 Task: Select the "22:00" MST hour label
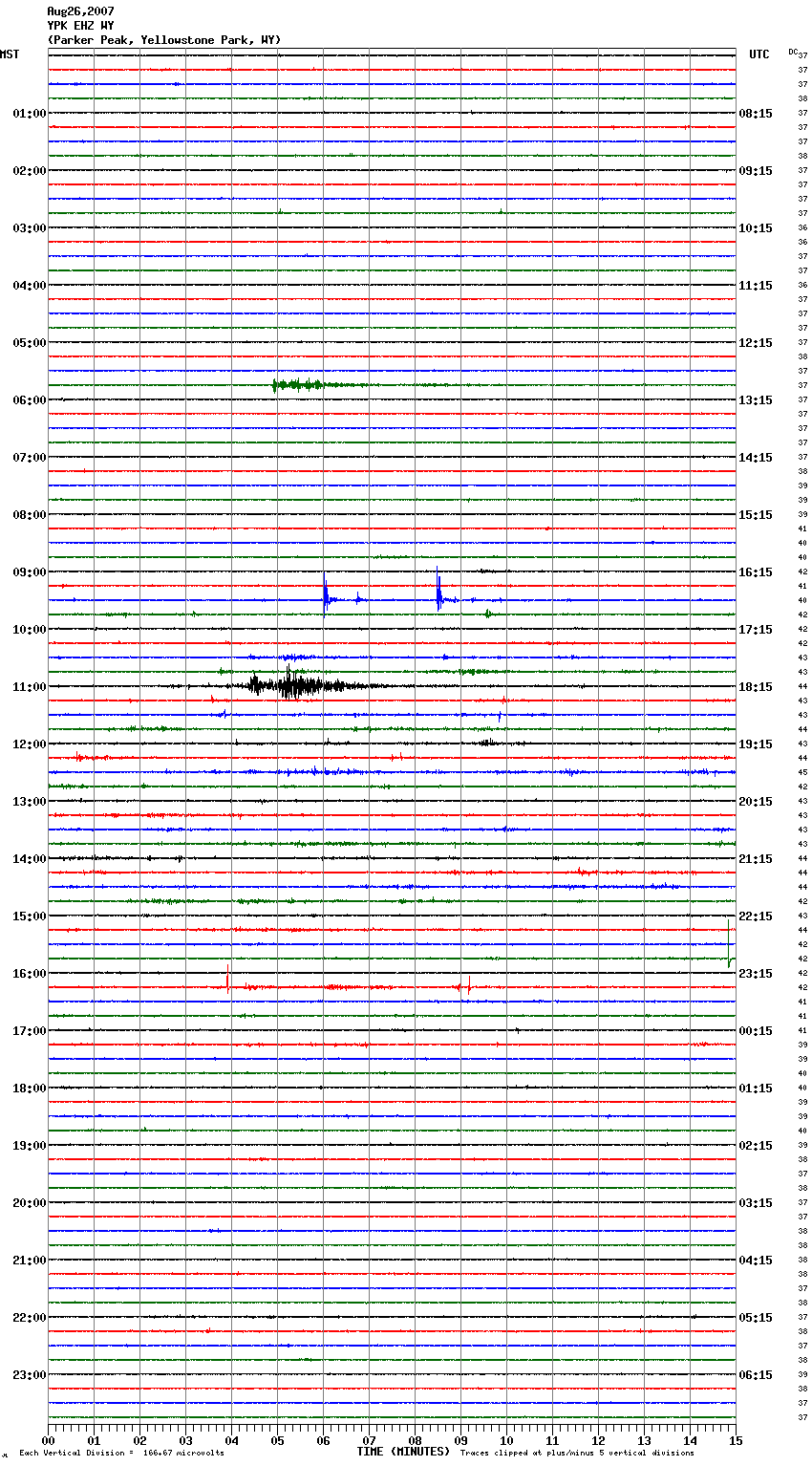click(30, 1318)
